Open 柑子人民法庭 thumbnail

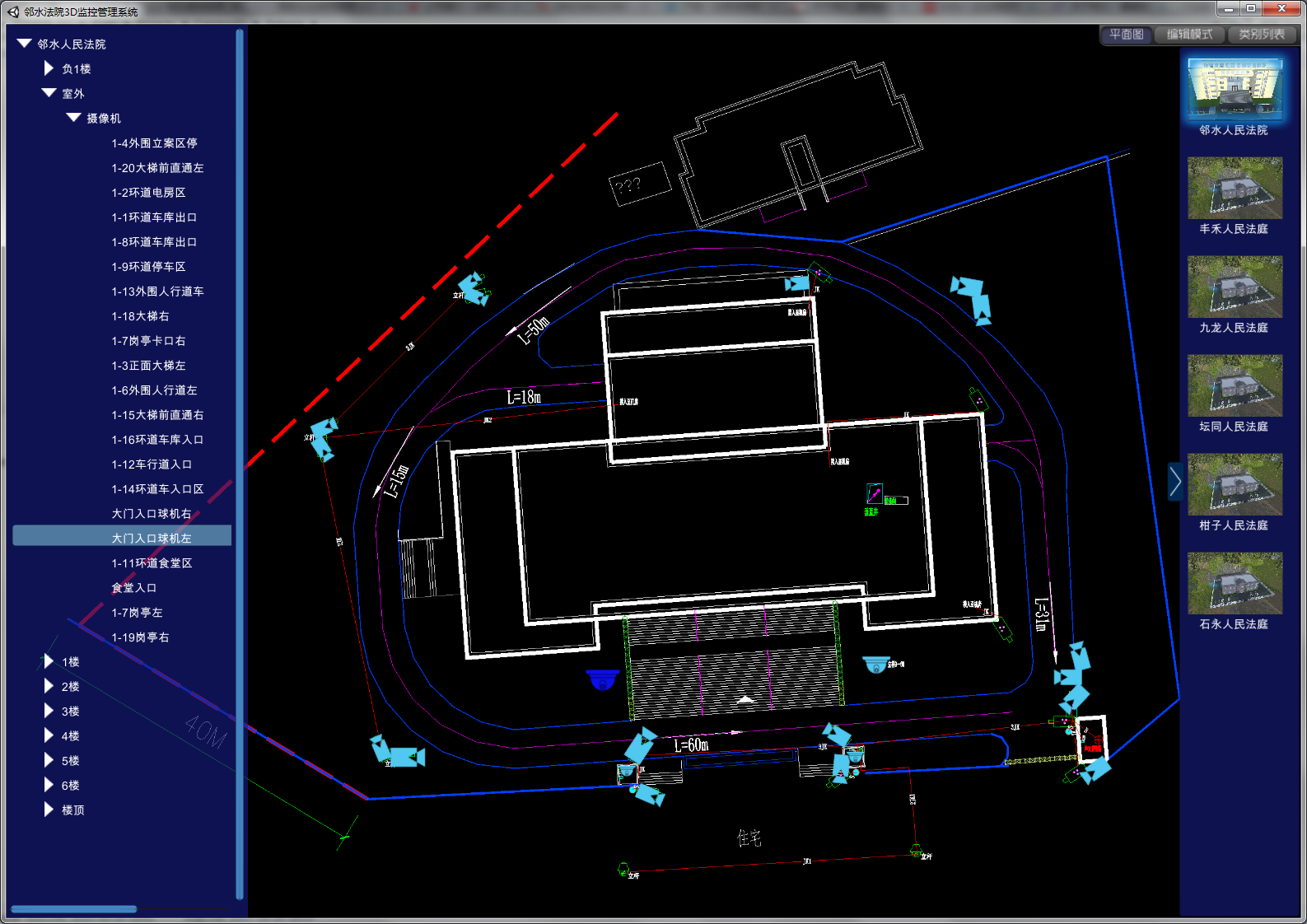[1235, 484]
